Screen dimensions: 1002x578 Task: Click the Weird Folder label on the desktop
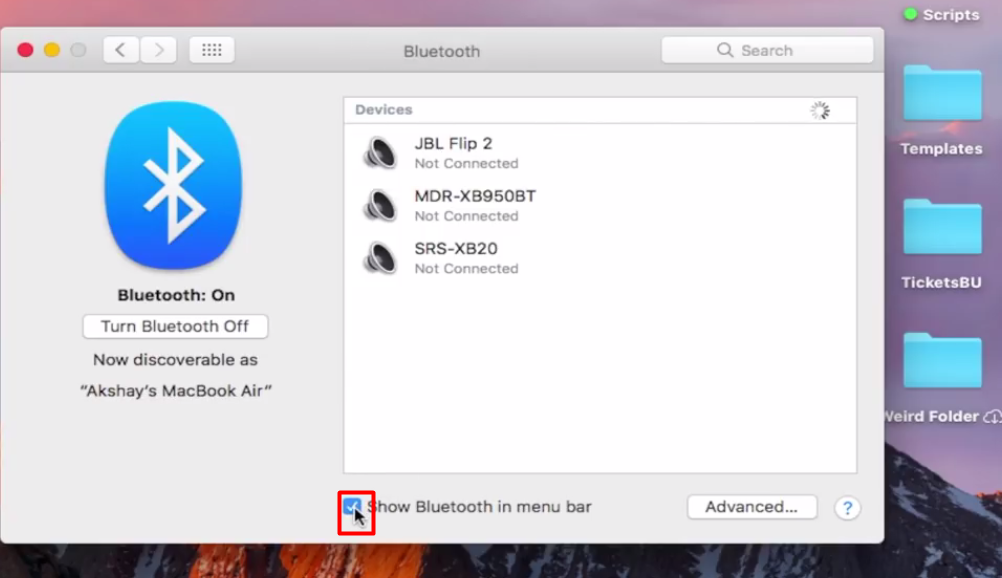[932, 416]
